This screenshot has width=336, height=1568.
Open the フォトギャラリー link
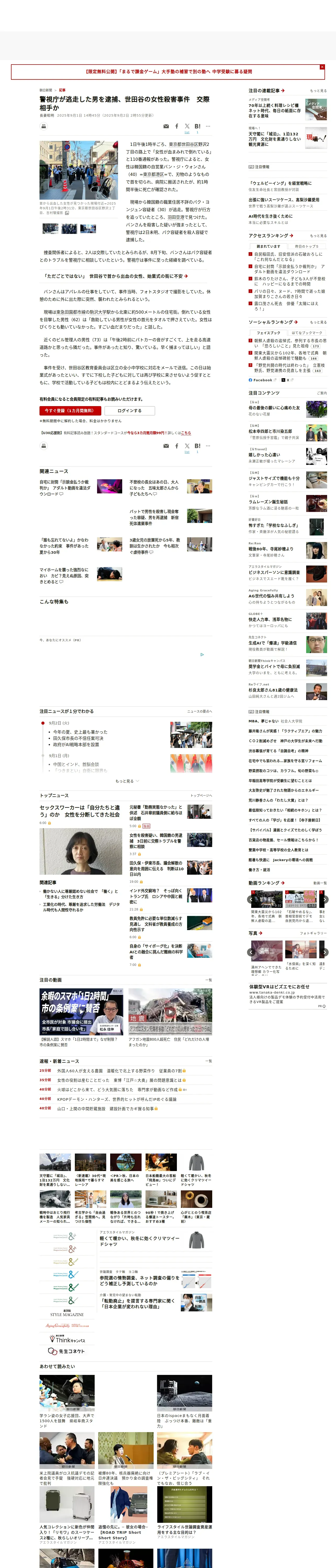click(x=313, y=933)
